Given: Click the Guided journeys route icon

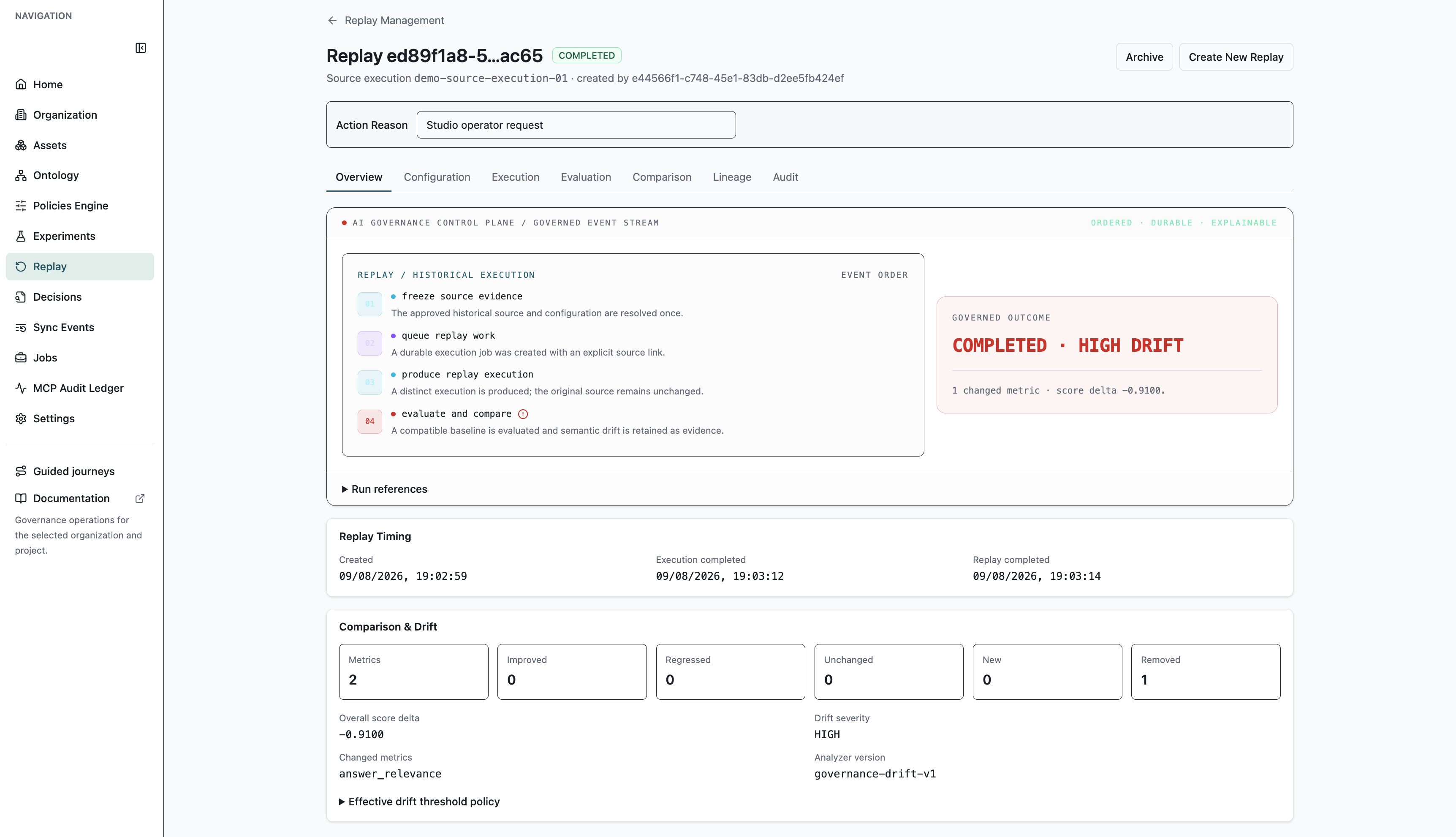Looking at the screenshot, I should click(x=21, y=471).
